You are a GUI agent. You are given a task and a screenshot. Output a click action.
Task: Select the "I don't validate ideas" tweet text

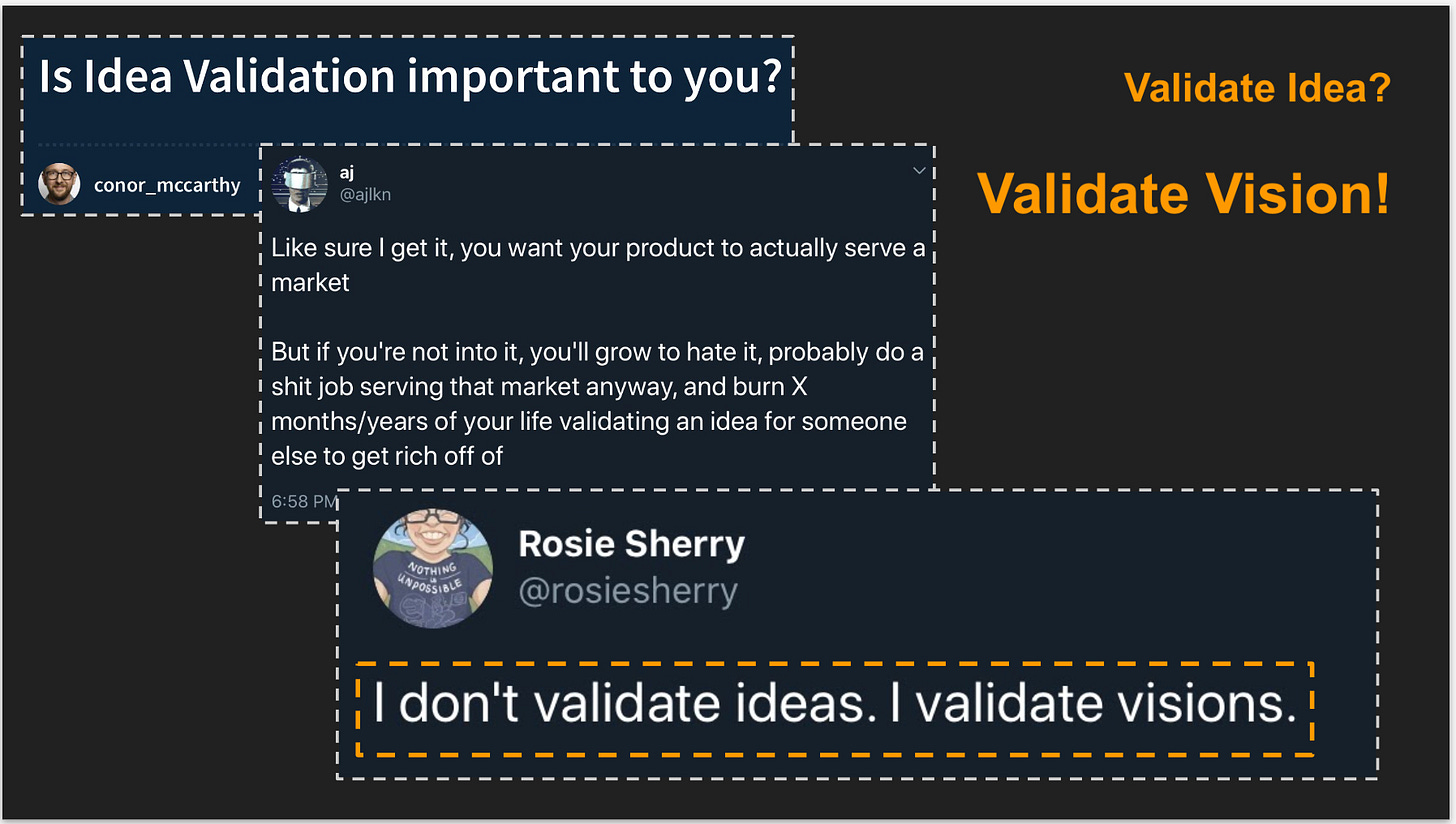pyautogui.click(x=835, y=706)
